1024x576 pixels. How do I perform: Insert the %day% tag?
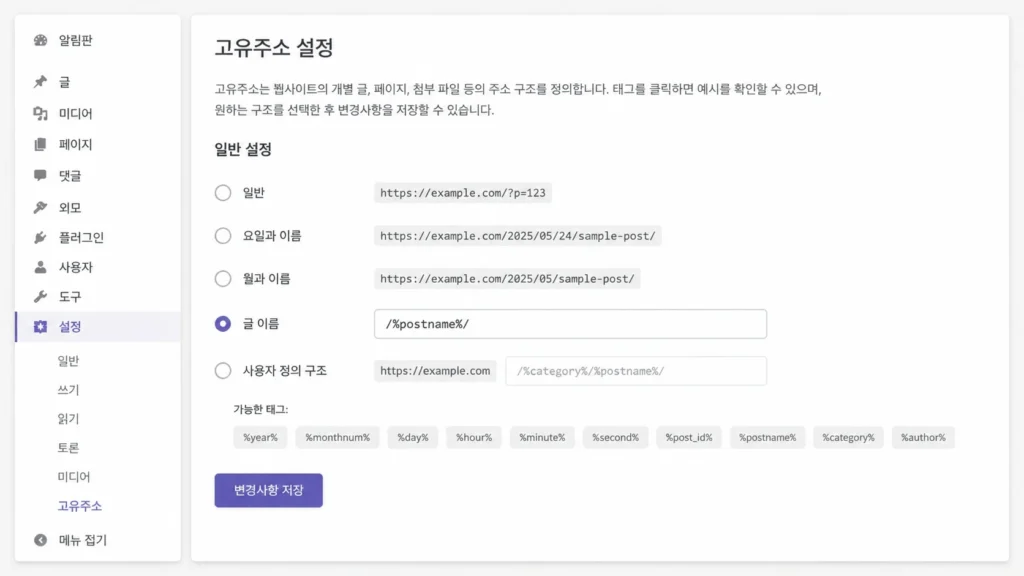413,438
